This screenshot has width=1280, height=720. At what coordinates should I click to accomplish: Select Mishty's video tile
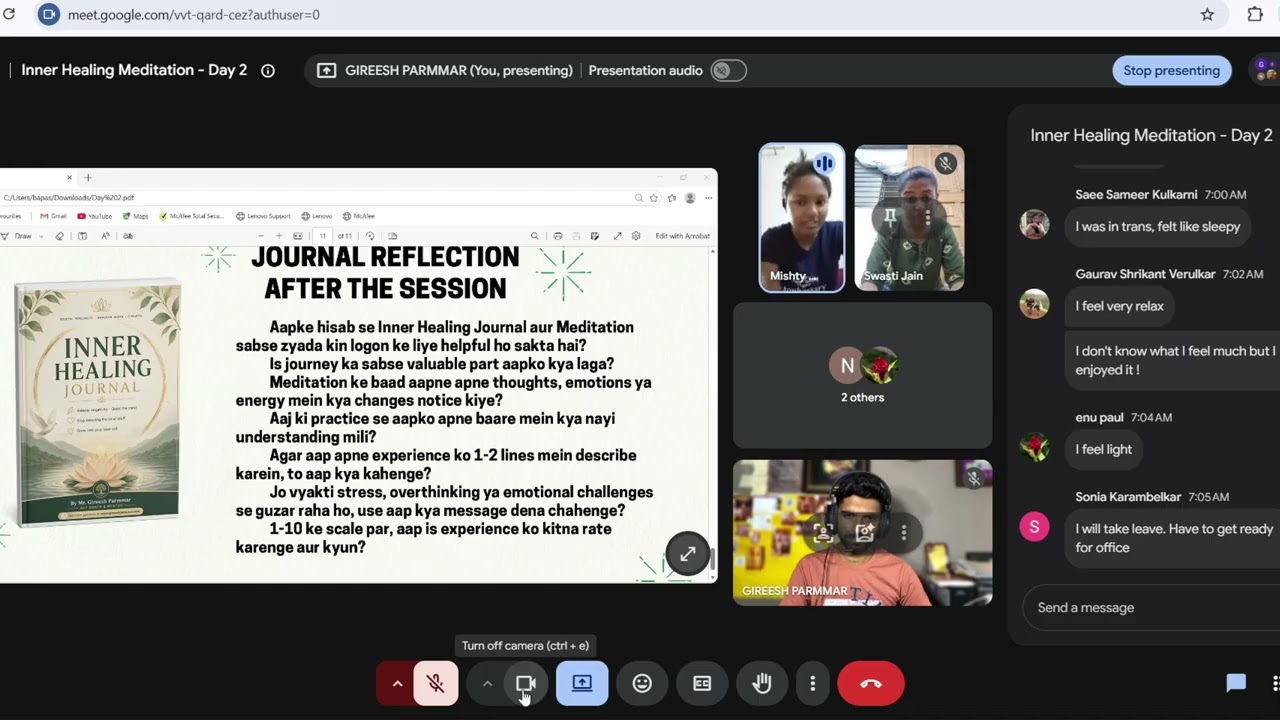(801, 218)
